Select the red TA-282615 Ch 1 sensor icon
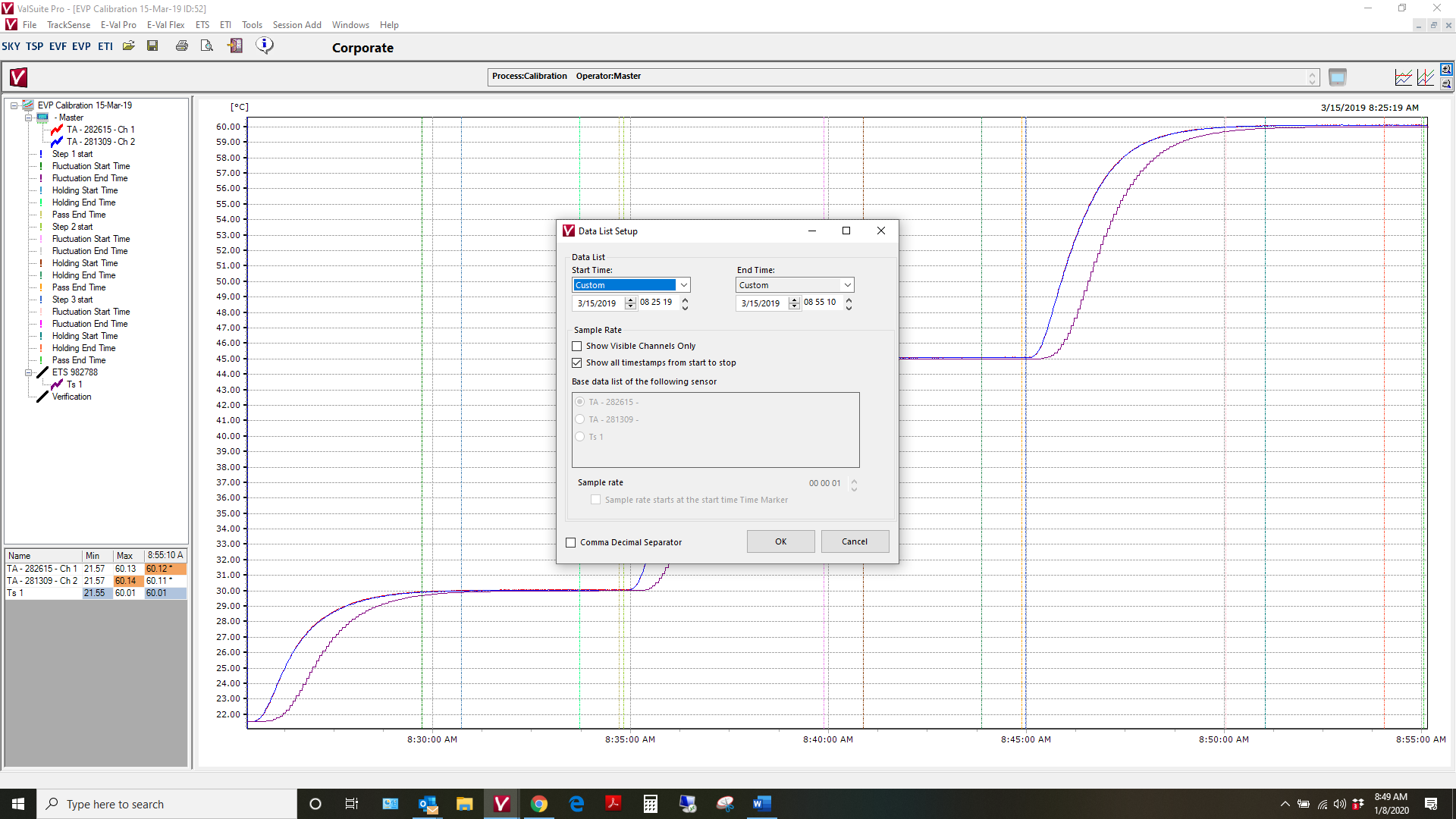 [57, 130]
